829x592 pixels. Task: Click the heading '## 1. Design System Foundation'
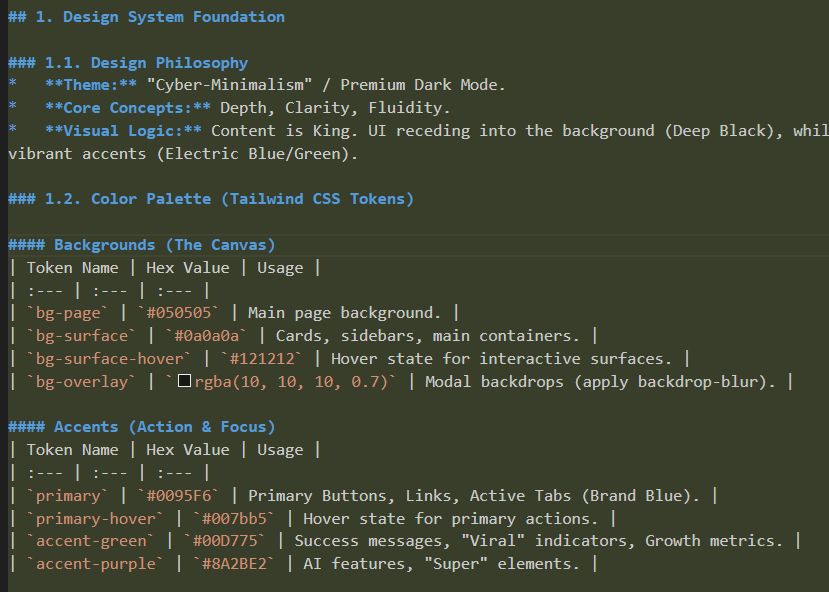pos(146,17)
